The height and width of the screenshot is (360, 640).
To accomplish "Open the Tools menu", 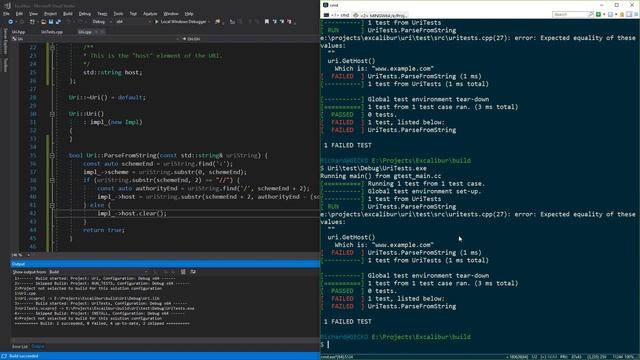I will (118, 13).
